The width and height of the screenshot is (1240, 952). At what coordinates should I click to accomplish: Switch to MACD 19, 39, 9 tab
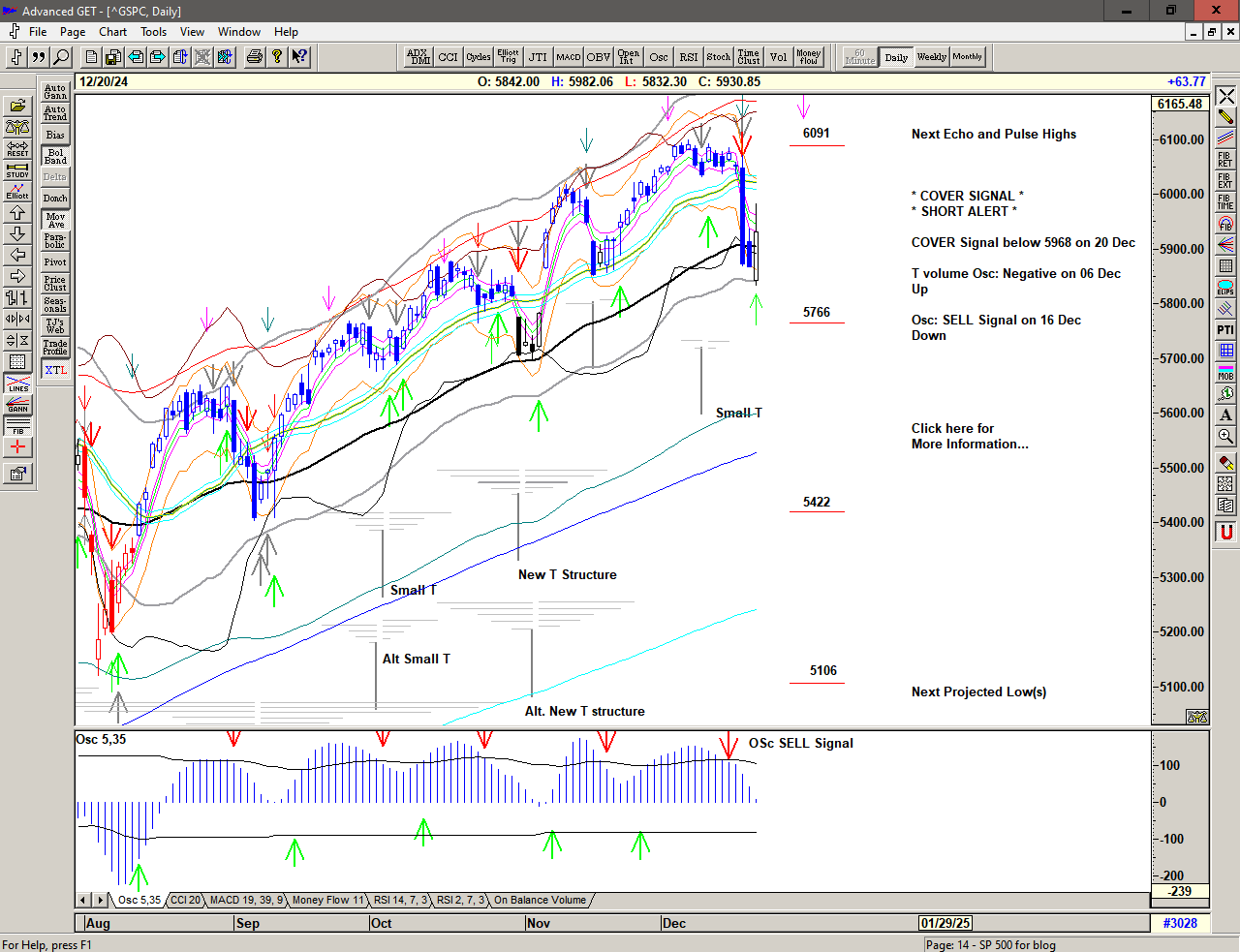(246, 901)
